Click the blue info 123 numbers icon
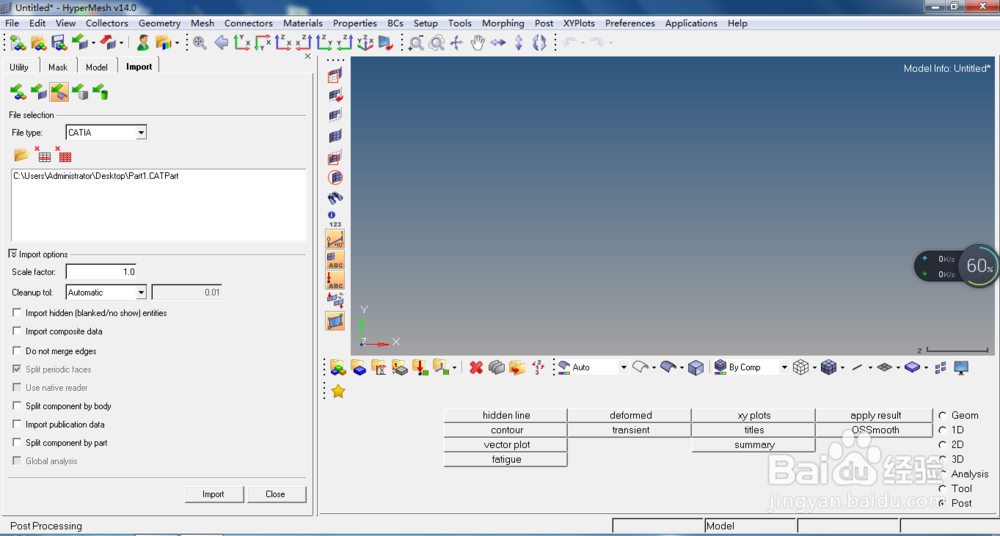This screenshot has width=1000, height=536. coord(335,219)
